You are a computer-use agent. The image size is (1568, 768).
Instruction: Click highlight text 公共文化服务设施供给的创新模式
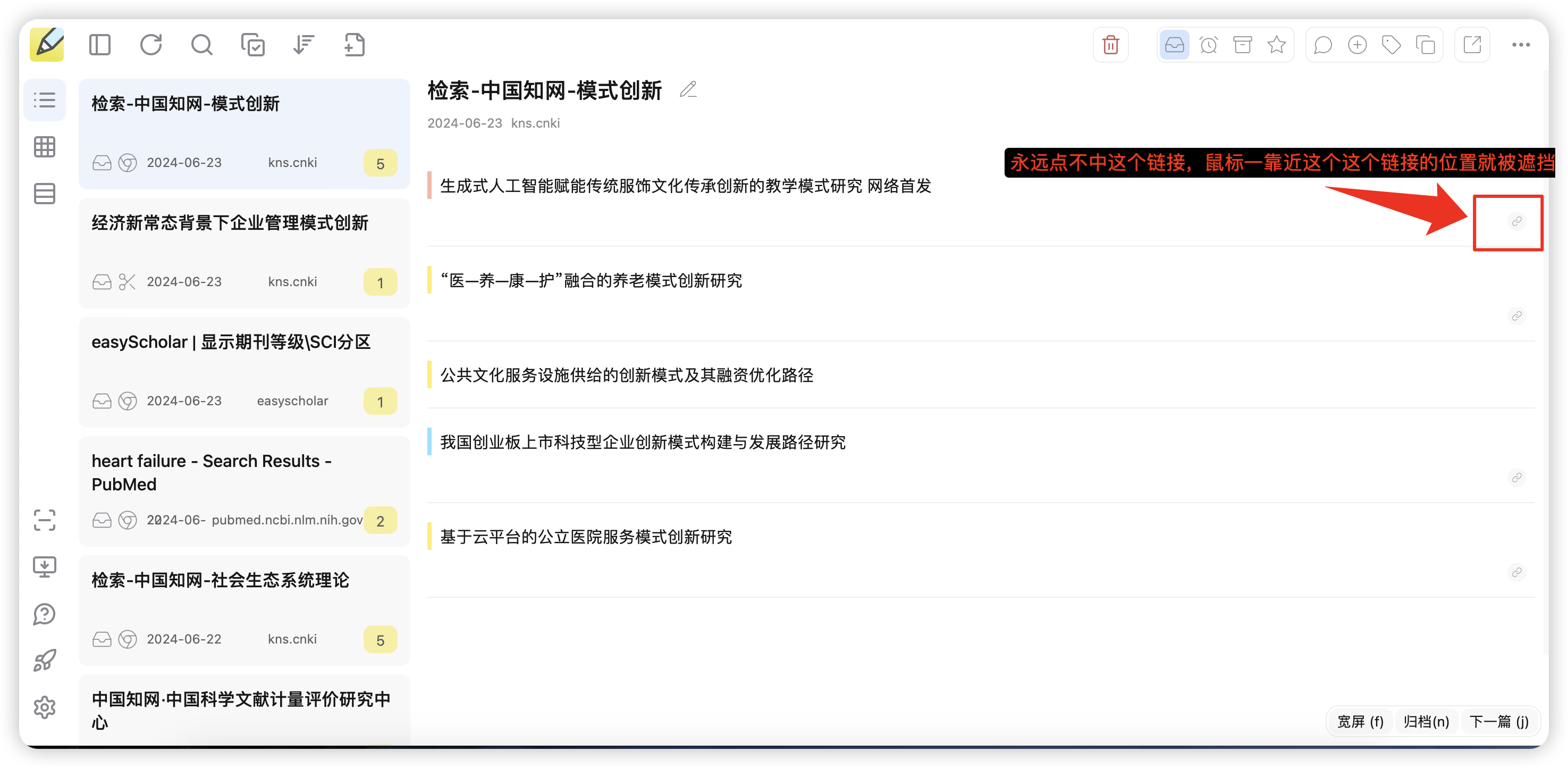pos(626,375)
